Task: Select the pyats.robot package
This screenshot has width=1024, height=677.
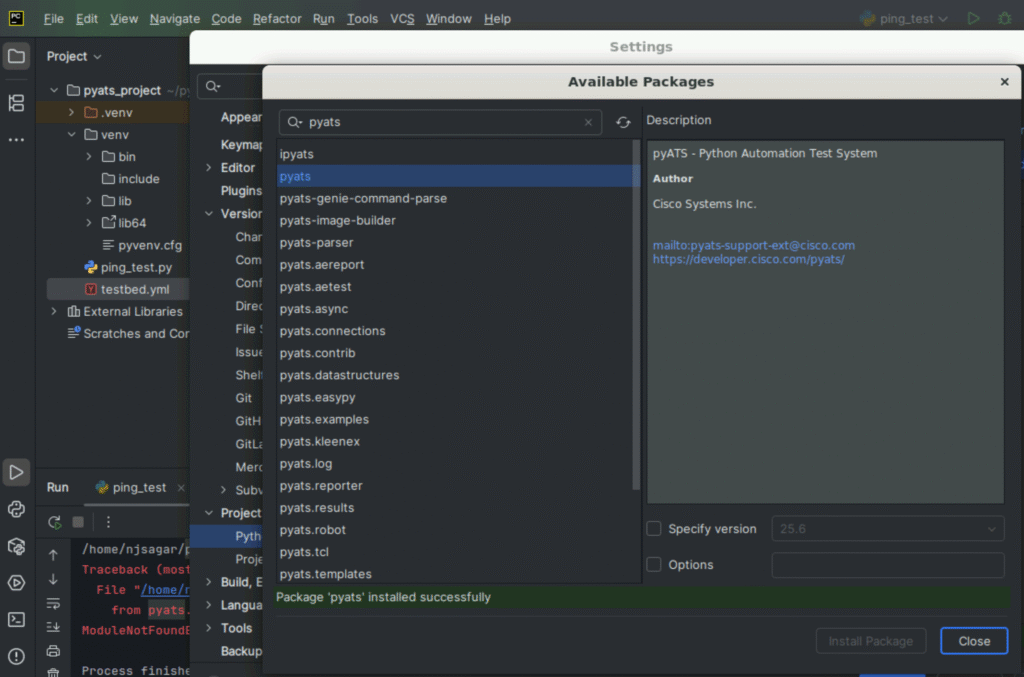Action: point(456,529)
